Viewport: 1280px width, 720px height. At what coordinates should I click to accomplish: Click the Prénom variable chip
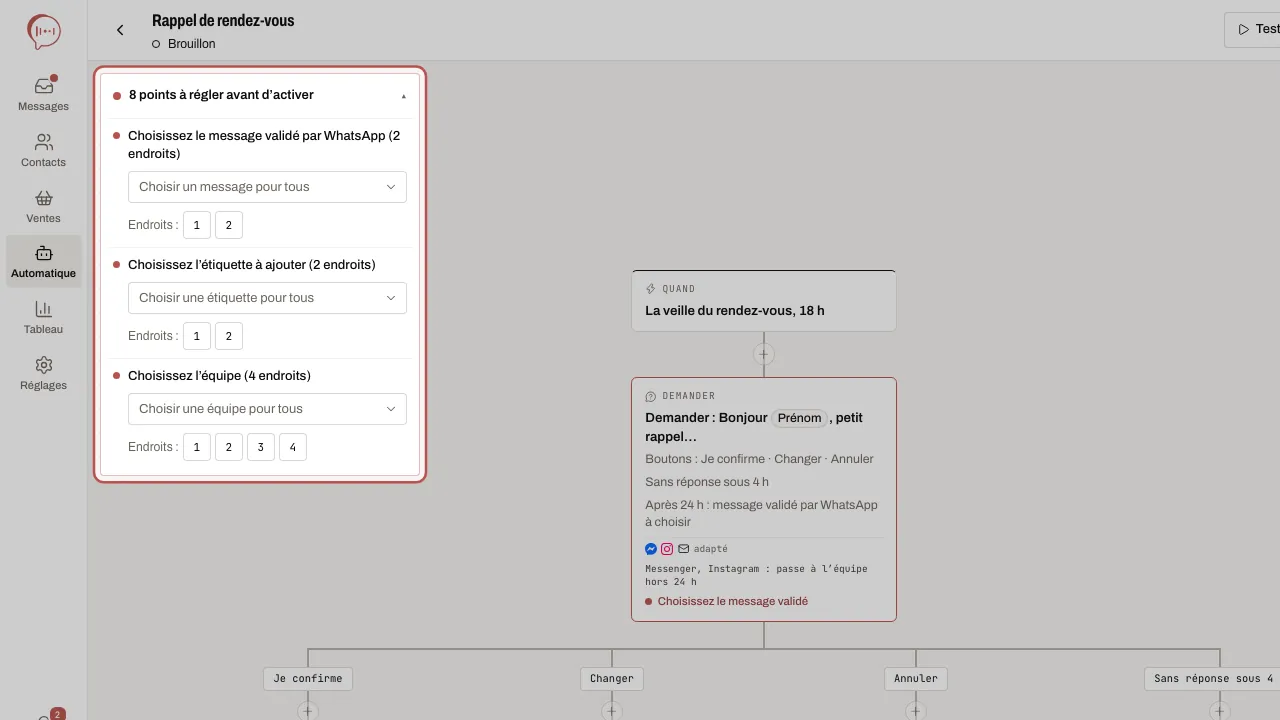[x=800, y=418]
